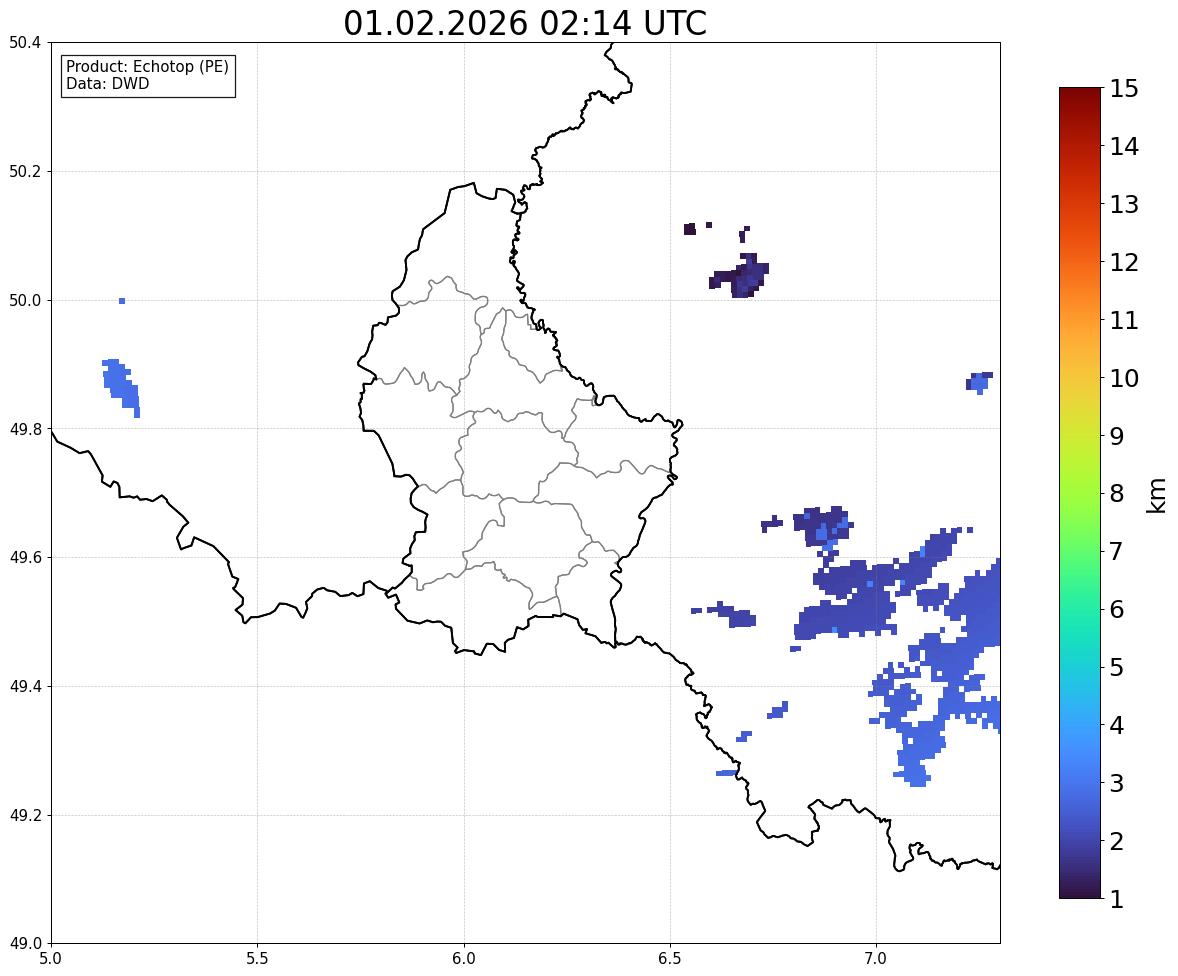Image resolution: width=1178 pixels, height=976 pixels.
Task: Click x-axis longitude label 6.5
Action: click(x=670, y=959)
